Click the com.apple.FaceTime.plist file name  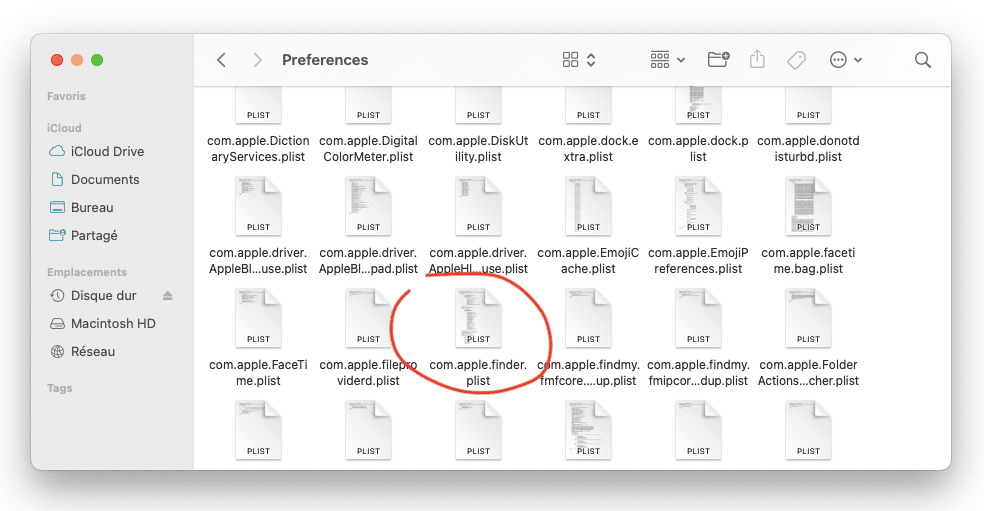[x=258, y=373]
